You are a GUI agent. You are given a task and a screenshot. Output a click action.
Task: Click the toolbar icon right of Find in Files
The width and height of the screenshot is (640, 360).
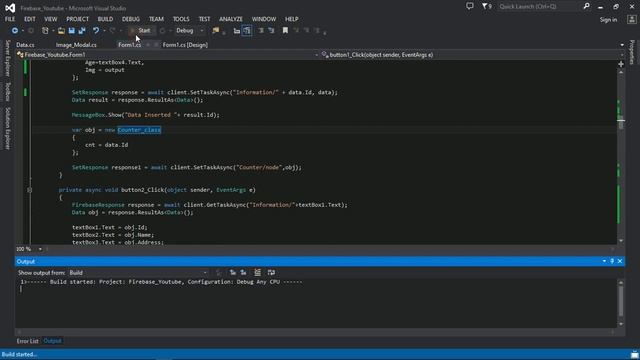236,31
